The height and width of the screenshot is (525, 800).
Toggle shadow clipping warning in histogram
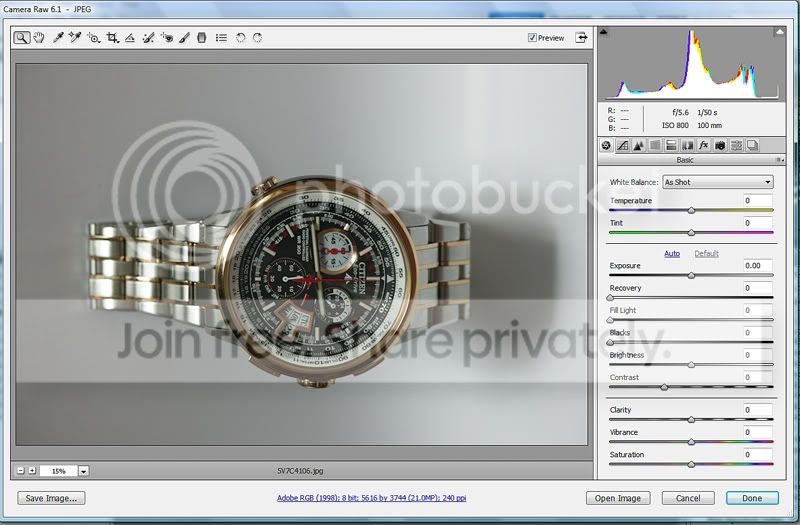(604, 33)
